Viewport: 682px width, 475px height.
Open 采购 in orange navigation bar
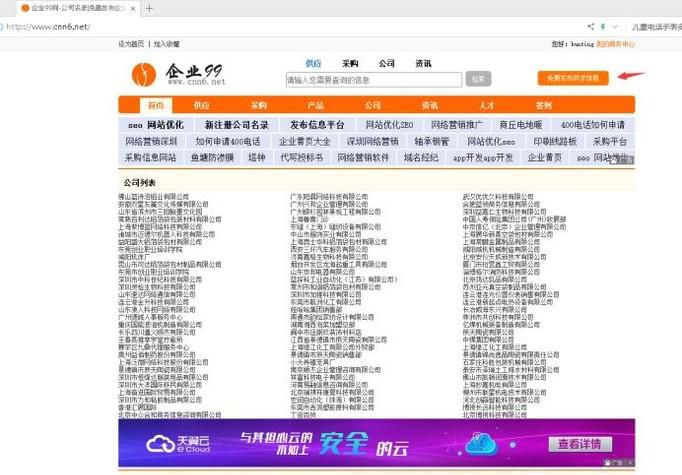(x=259, y=105)
